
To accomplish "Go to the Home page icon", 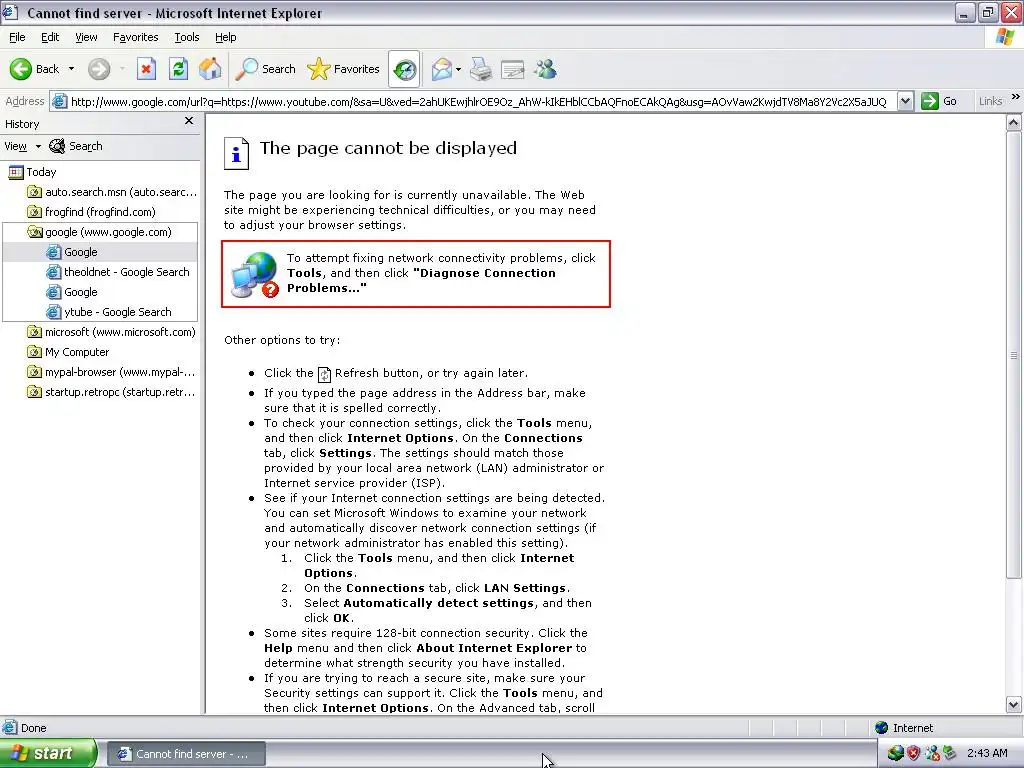I will (210, 69).
